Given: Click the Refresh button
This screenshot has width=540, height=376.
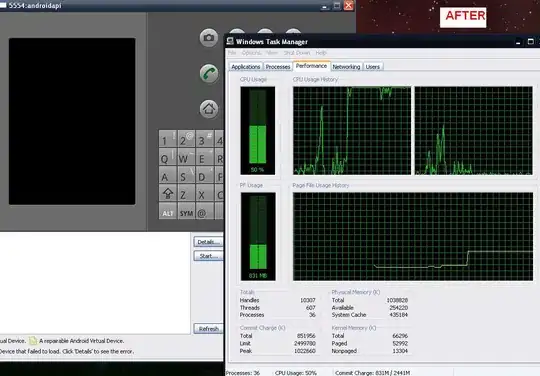Looking at the screenshot, I should point(208,329).
